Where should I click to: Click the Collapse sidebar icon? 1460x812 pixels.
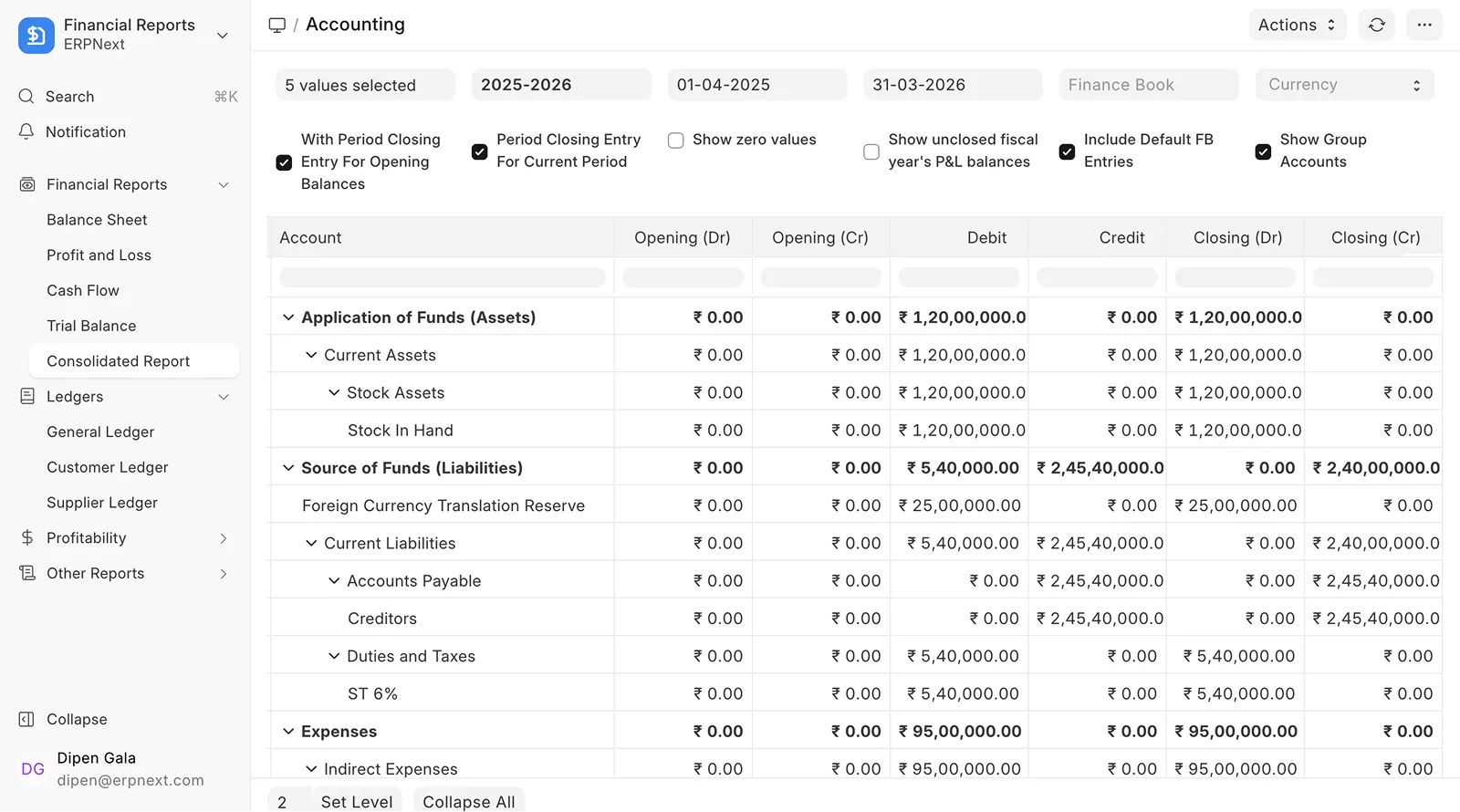coord(27,720)
